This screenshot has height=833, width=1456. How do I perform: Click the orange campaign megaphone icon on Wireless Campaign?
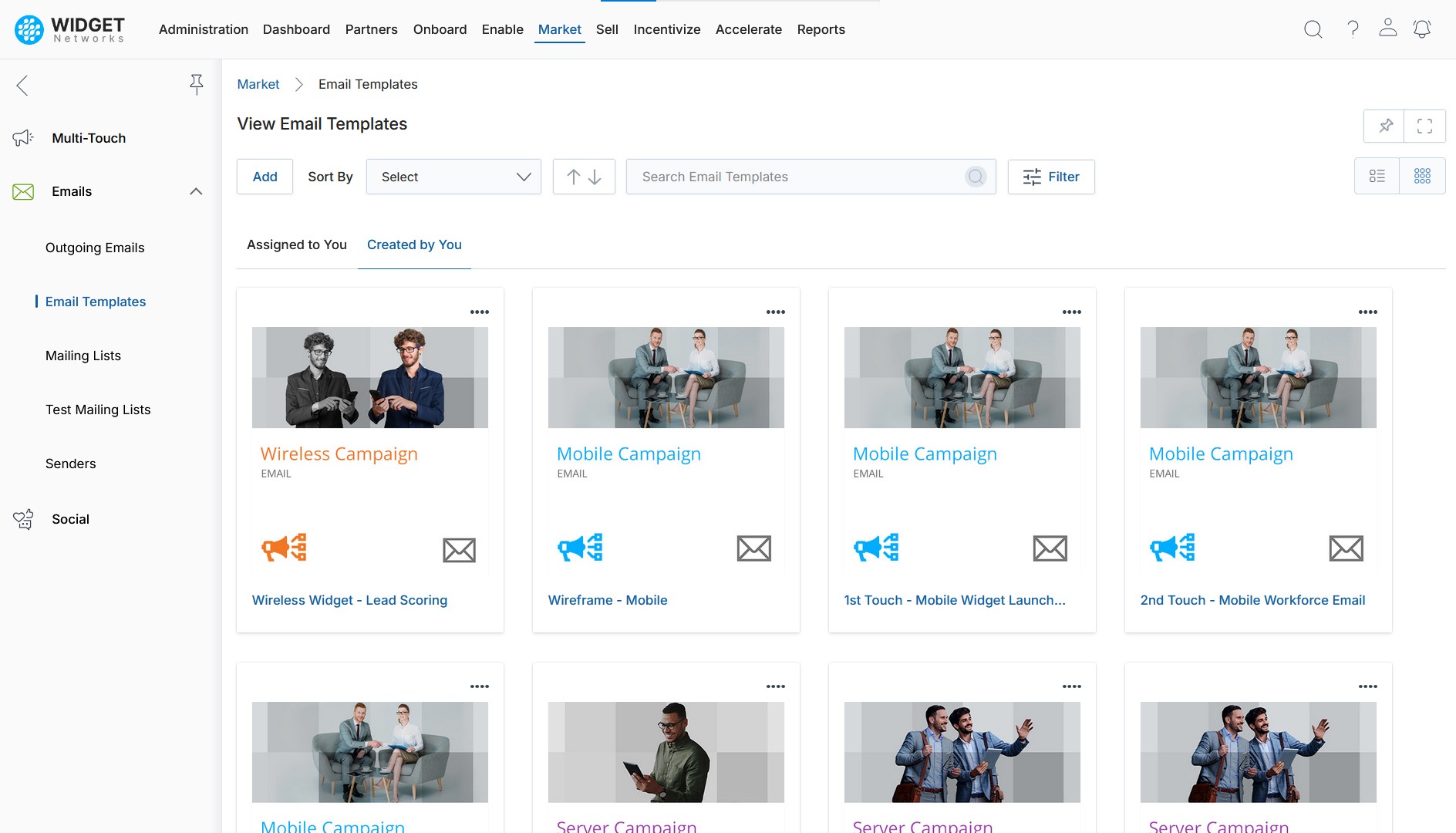(284, 548)
